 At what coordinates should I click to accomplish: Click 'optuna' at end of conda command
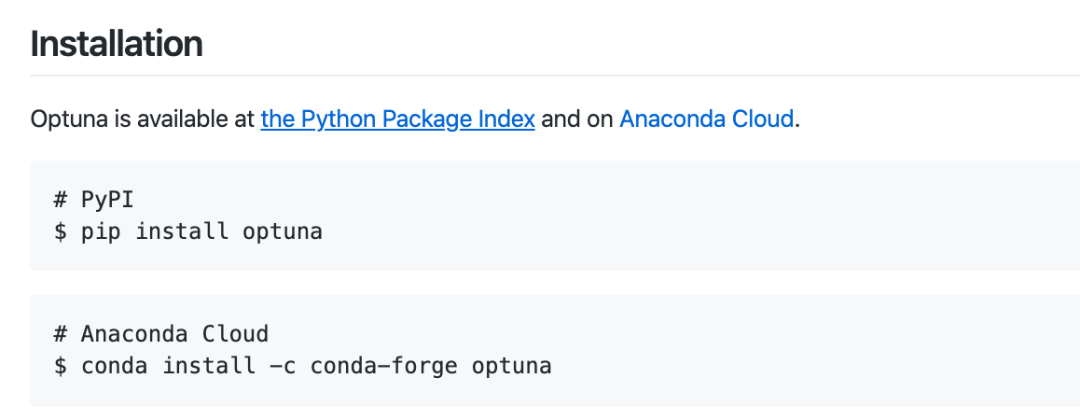pyautogui.click(x=511, y=365)
